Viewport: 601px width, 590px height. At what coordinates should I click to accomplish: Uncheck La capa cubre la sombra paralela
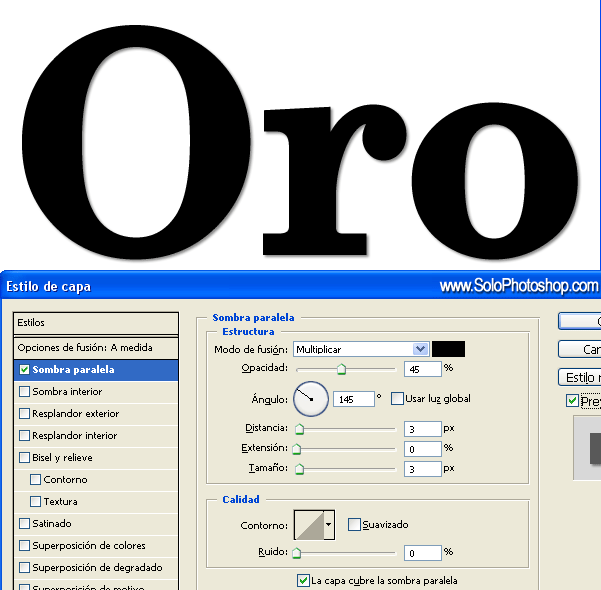click(x=304, y=580)
